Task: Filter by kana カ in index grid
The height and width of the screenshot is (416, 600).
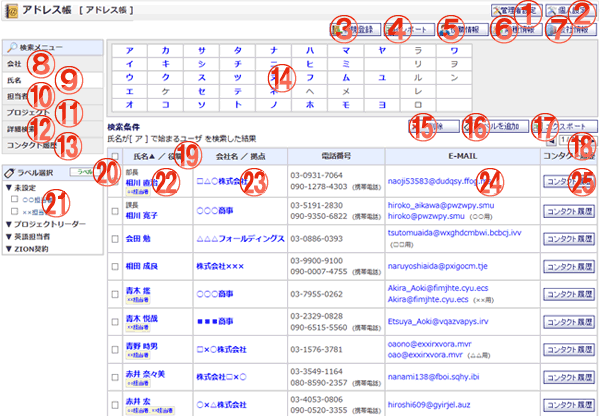Action: coord(165,51)
